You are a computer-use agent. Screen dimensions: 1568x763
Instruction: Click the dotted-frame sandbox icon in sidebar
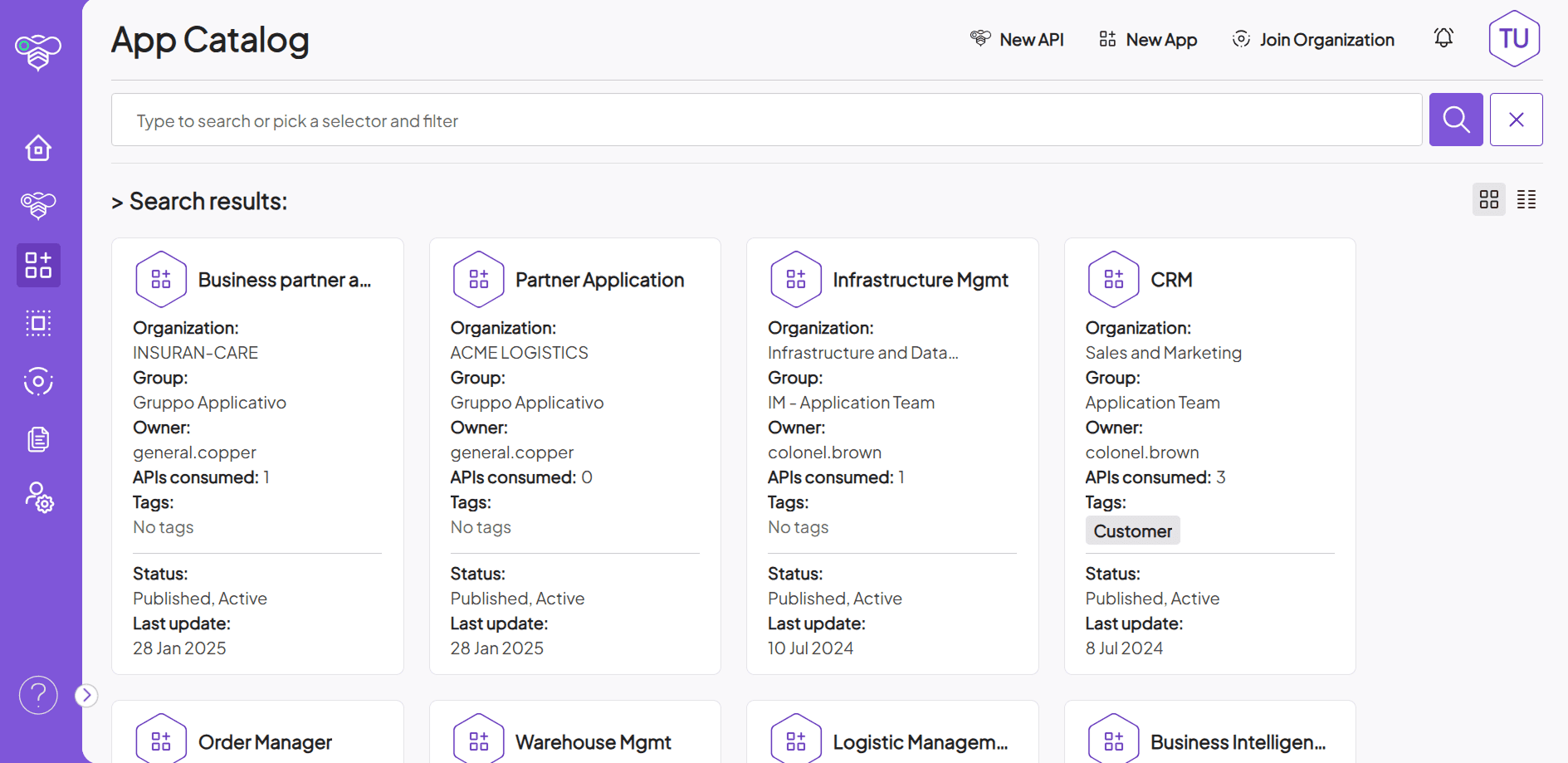(38, 323)
